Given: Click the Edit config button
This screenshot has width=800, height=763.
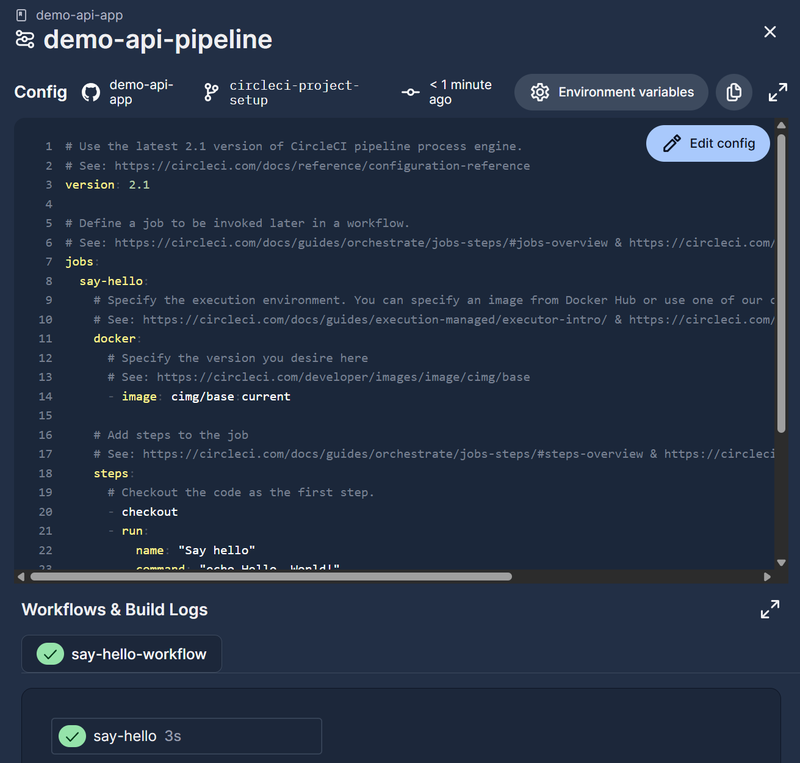Looking at the screenshot, I should [x=708, y=143].
